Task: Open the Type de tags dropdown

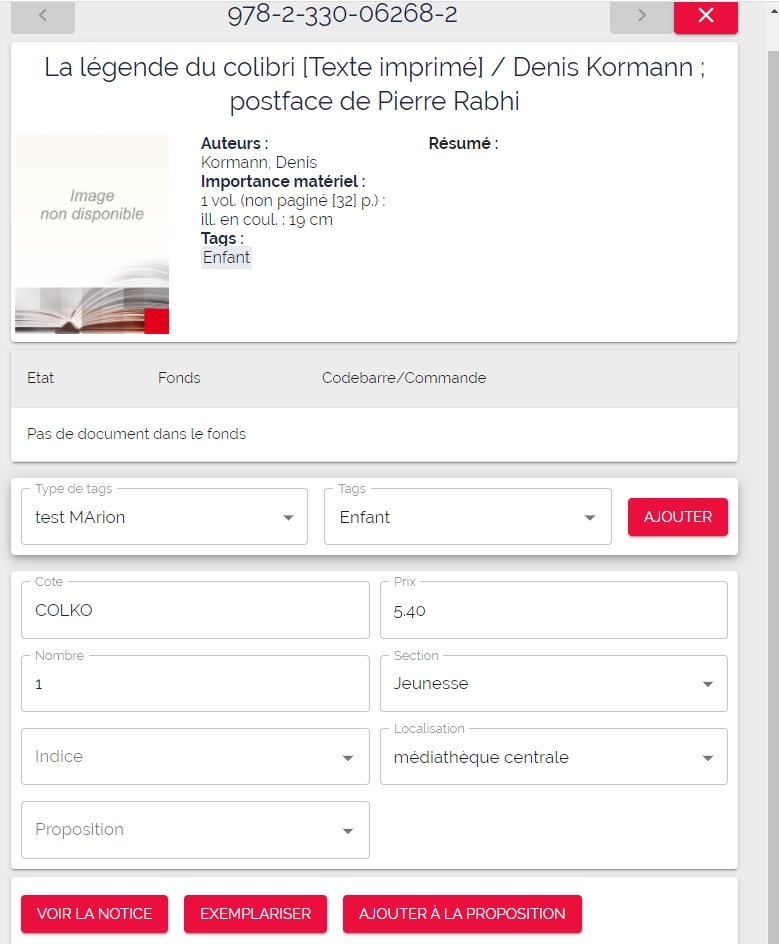Action: (164, 517)
